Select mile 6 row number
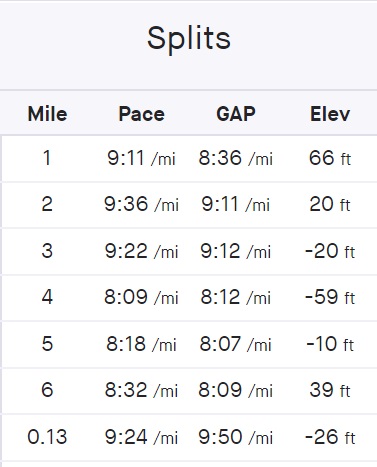 (47, 390)
